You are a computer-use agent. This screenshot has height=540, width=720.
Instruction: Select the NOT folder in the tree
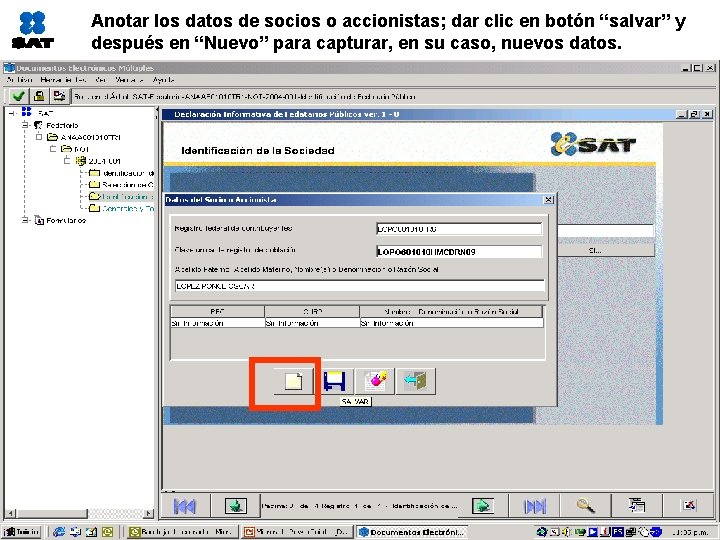[75, 149]
